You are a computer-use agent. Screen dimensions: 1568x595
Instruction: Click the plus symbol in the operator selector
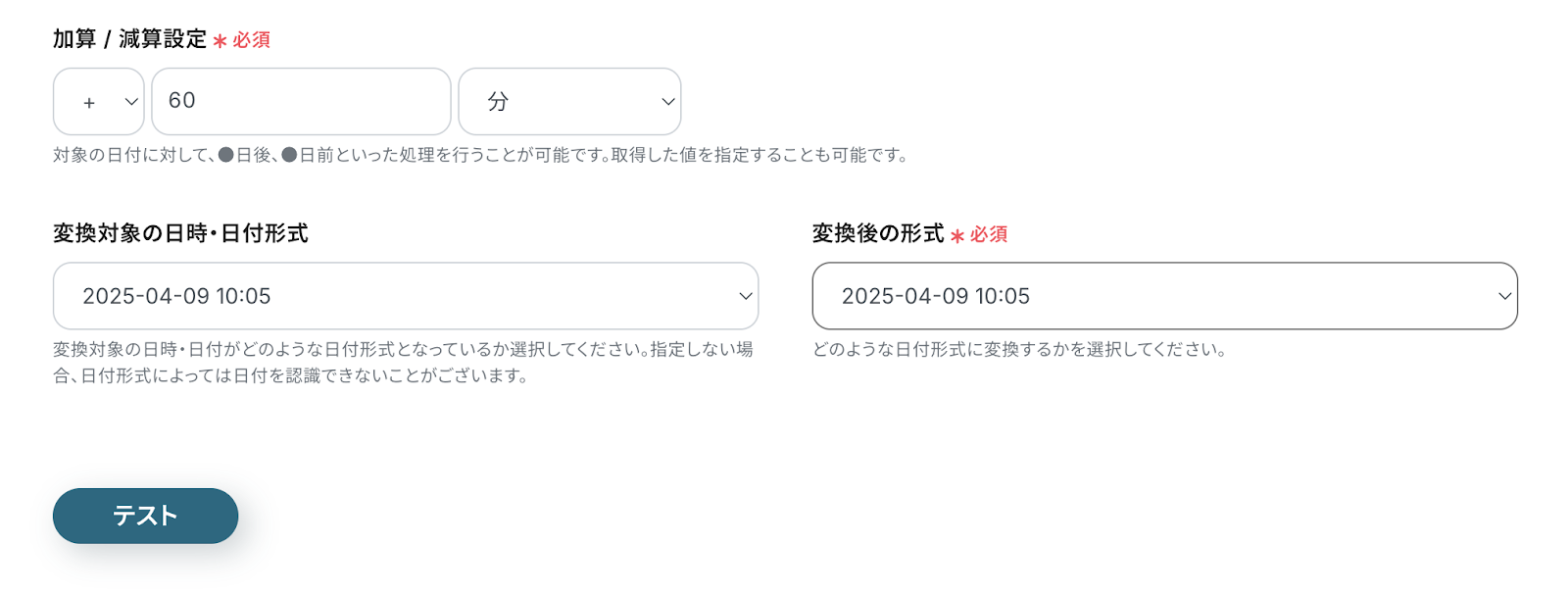[89, 102]
